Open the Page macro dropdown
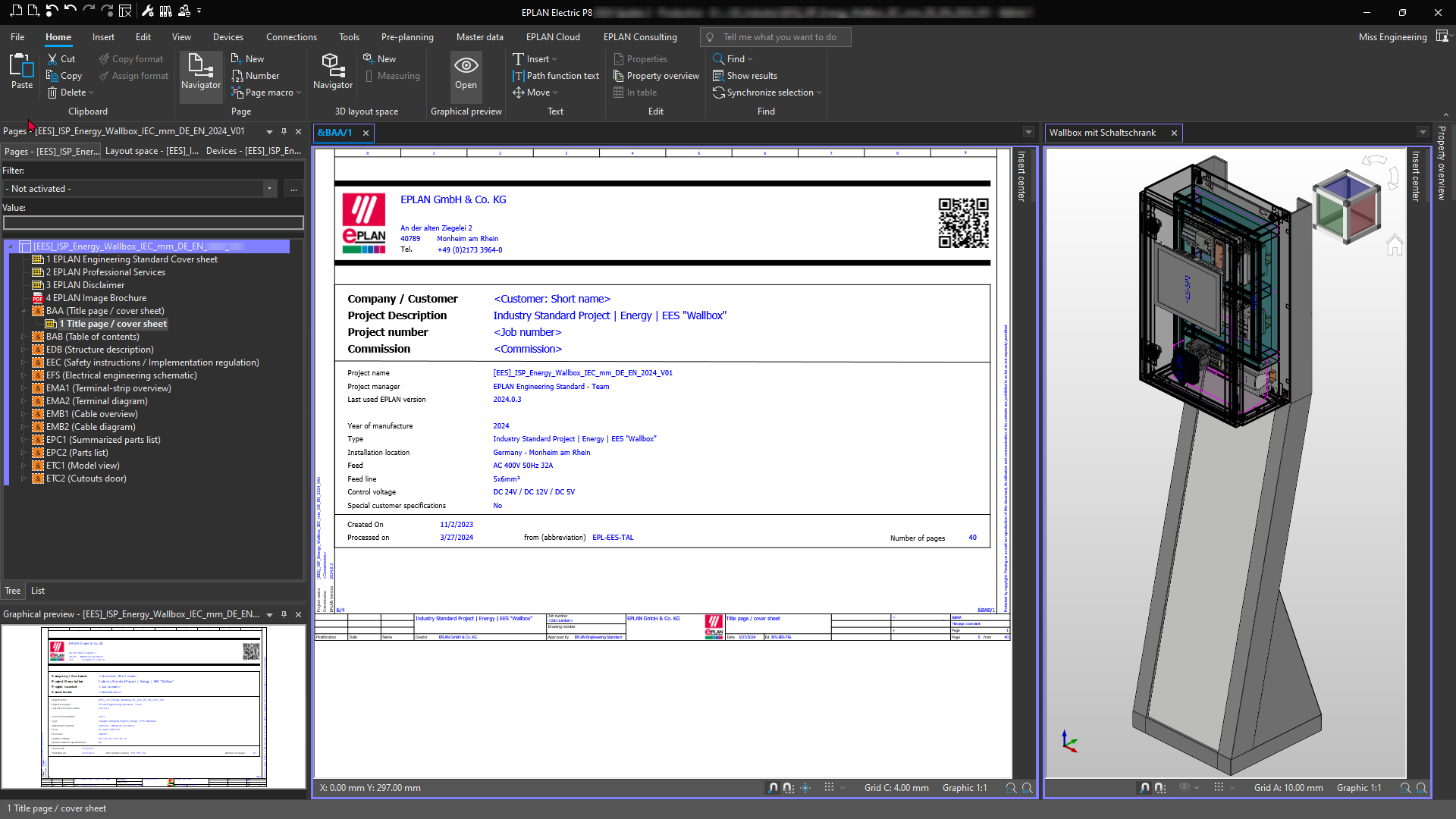Viewport: 1456px width, 819px height. 299,93
